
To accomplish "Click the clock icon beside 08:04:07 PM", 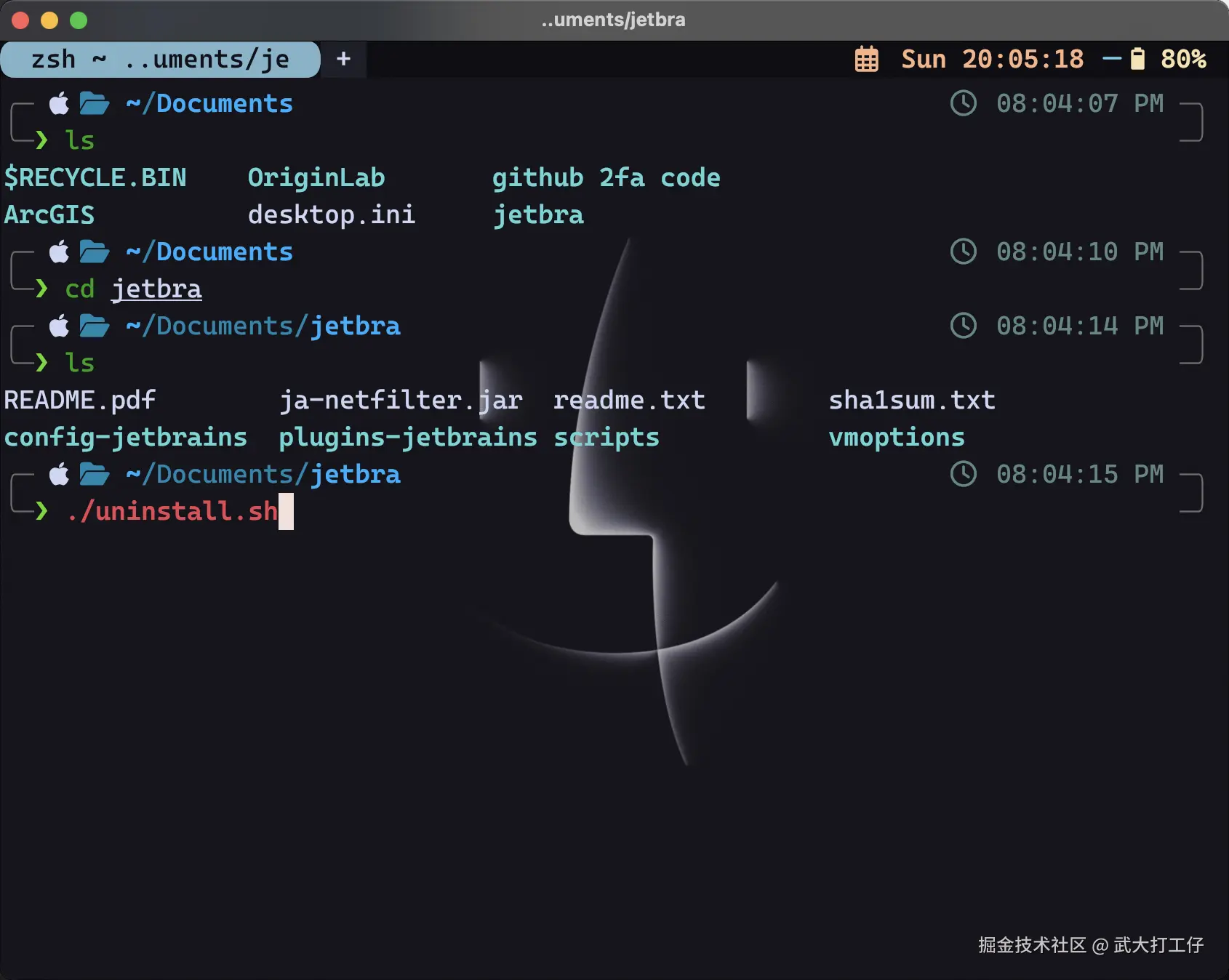I will (x=964, y=103).
